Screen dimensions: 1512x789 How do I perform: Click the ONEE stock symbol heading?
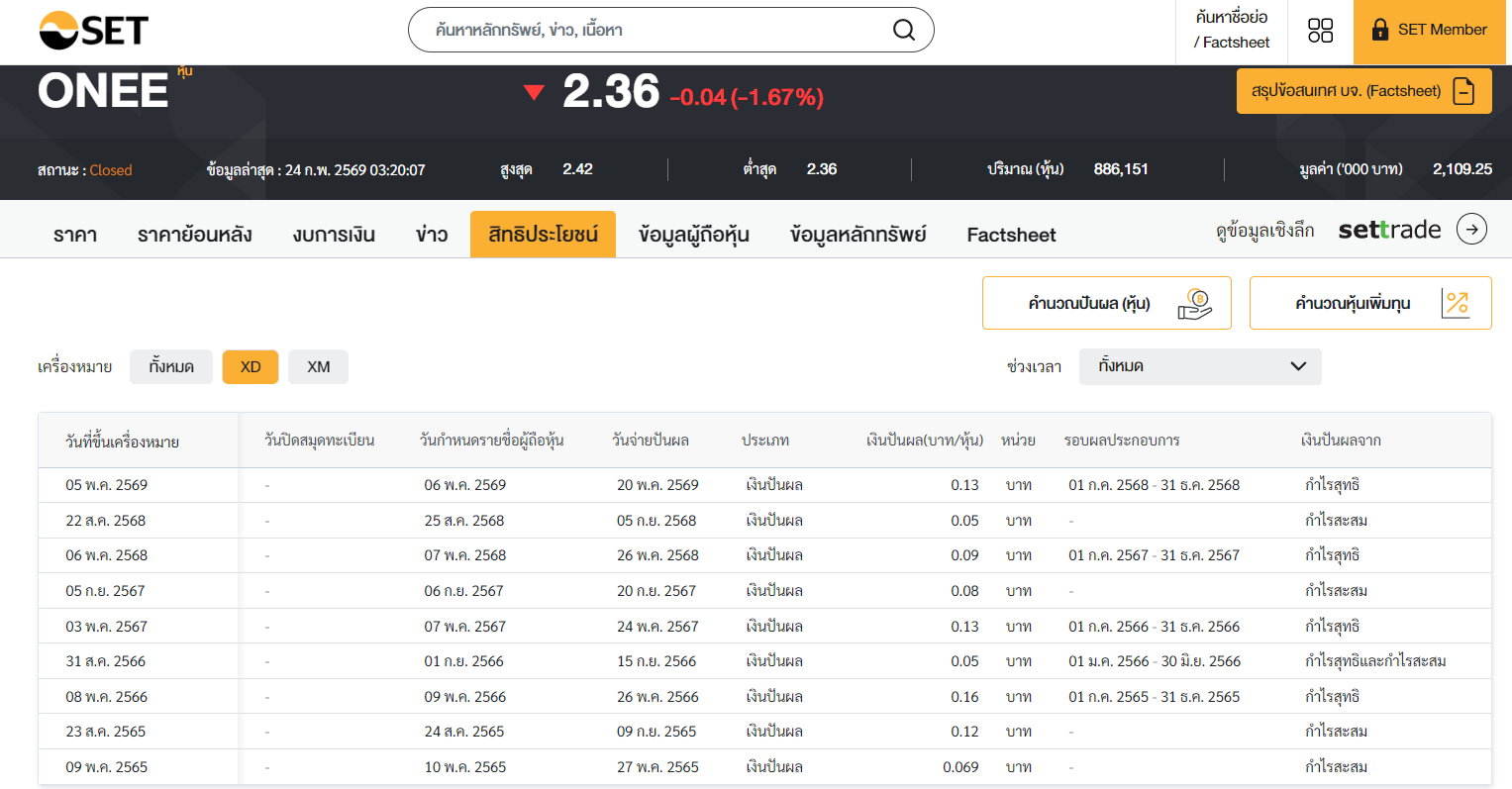103,91
